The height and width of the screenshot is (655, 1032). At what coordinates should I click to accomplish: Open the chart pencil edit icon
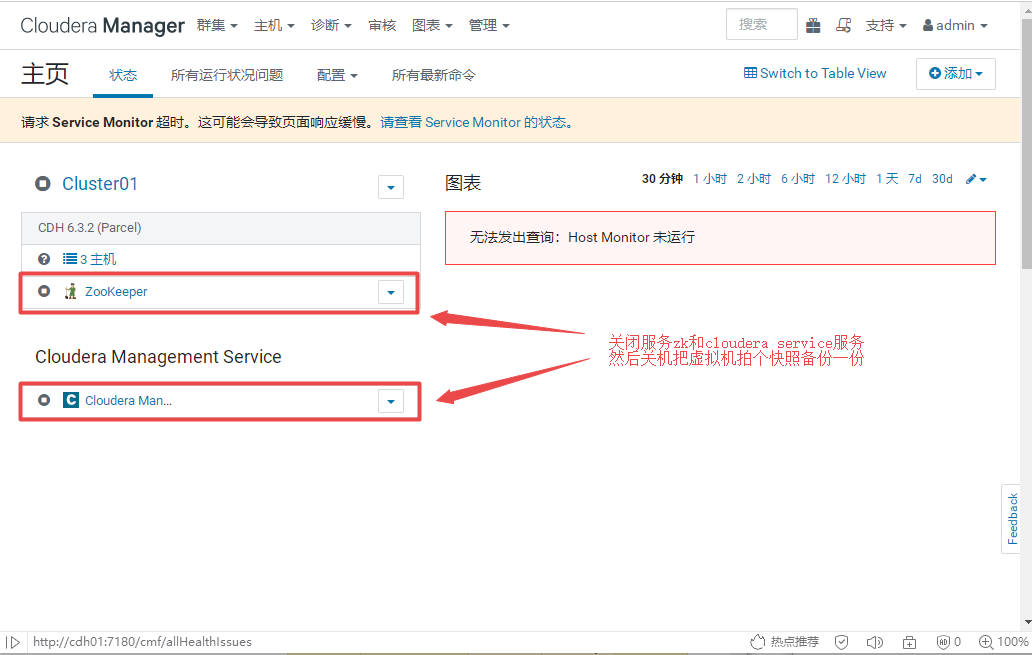976,179
